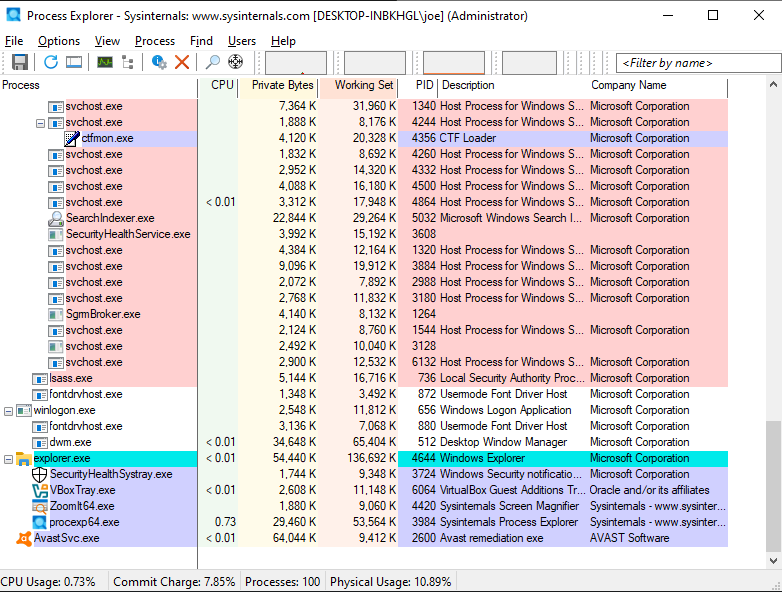Click the ctfmon.exe pen icon
The height and width of the screenshot is (592, 782).
coord(72,139)
